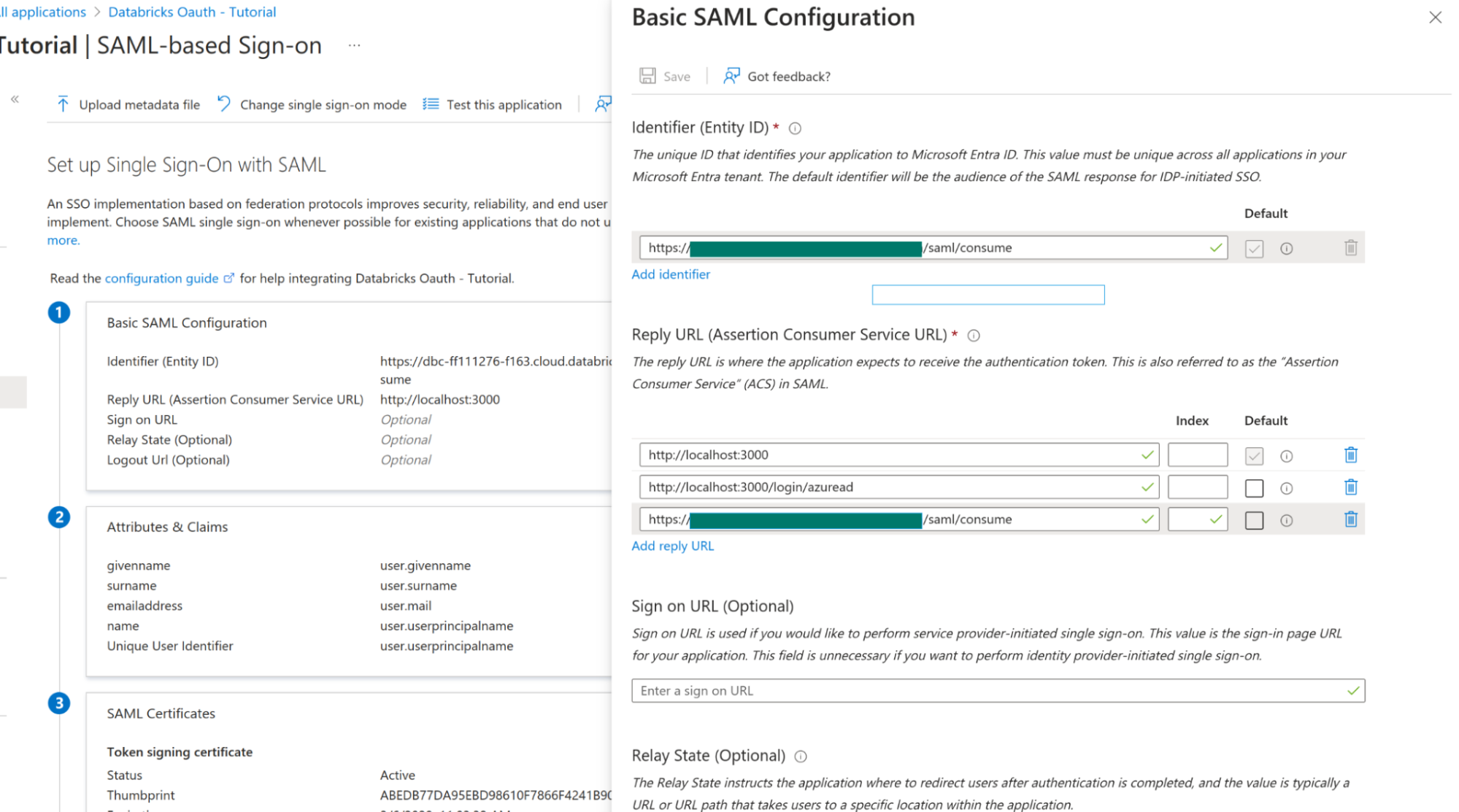Viewport: 1459px width, 812px height.
Task: Delete the localhost:3000/login/azuread reply URL
Action: 1350,487
